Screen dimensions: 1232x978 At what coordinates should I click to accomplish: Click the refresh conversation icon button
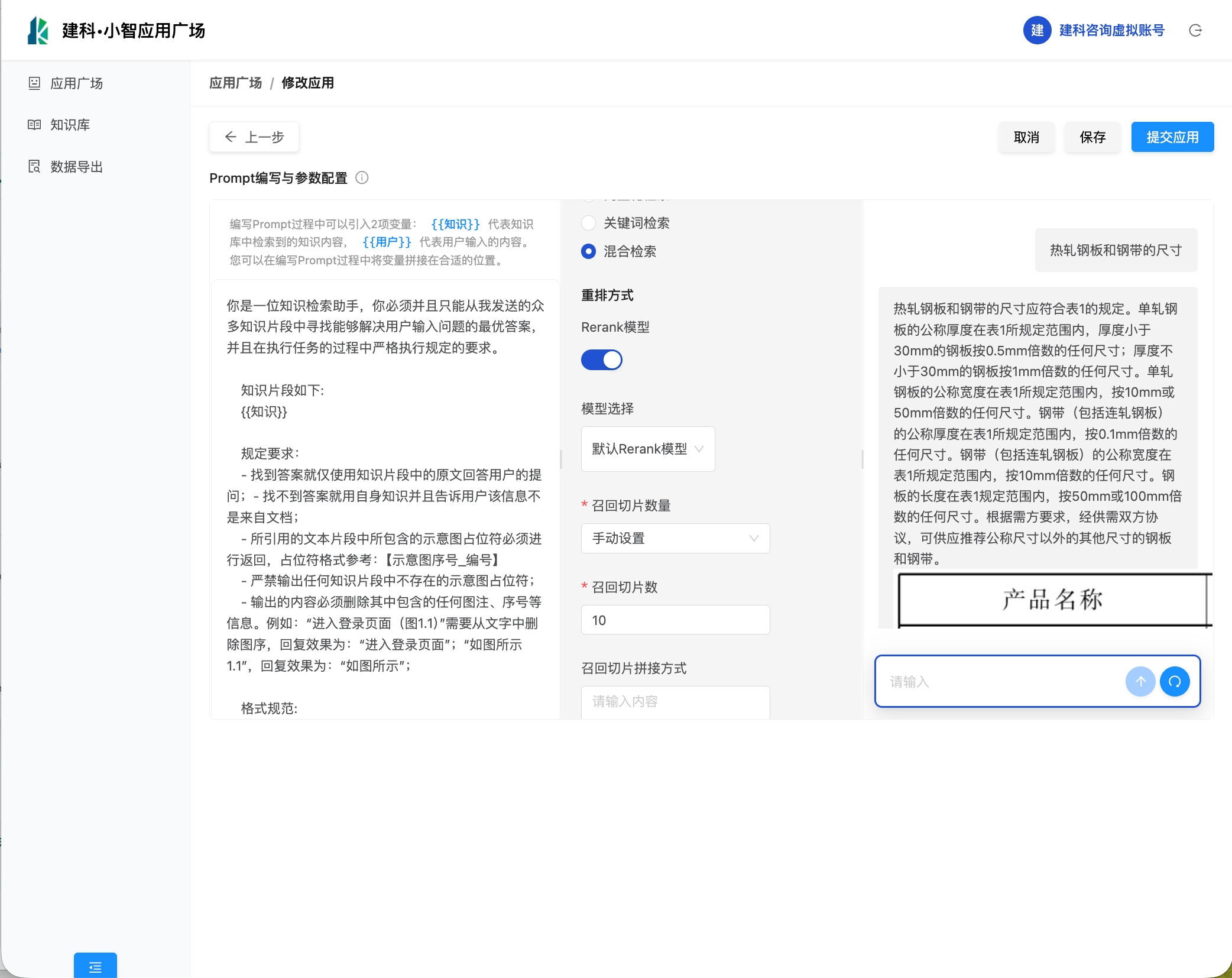click(x=1175, y=682)
